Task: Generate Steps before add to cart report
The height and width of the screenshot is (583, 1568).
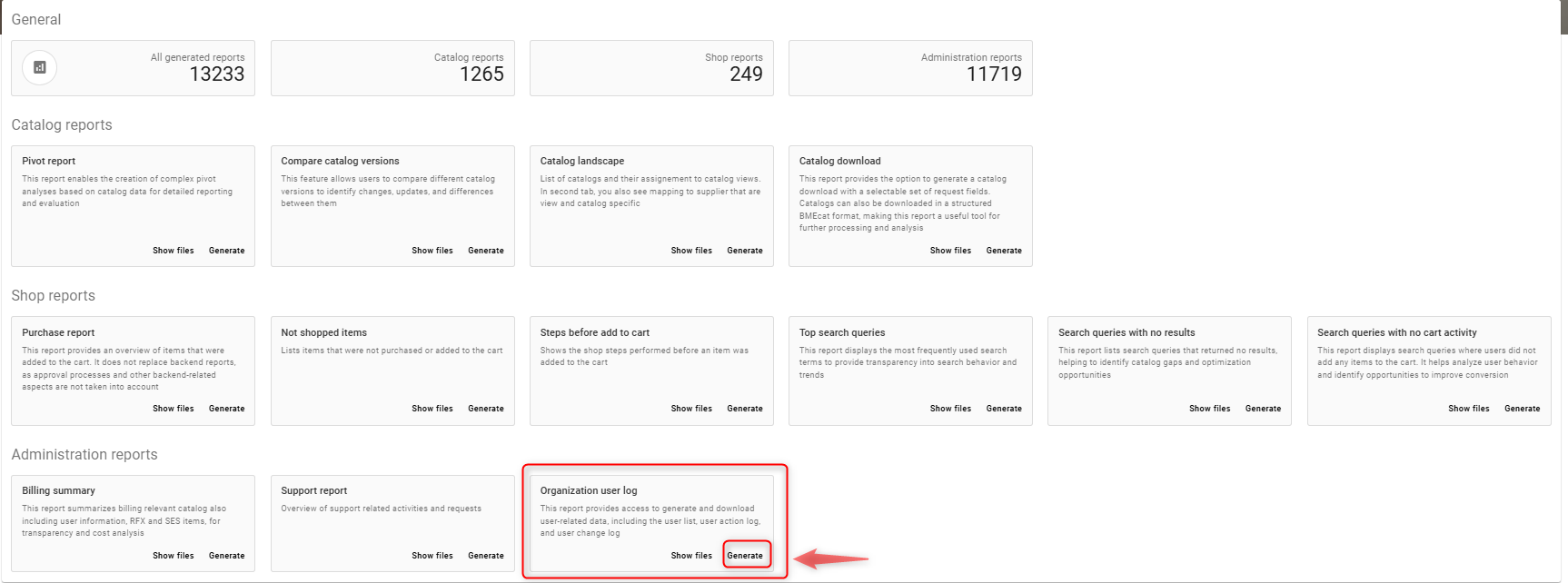Action: coord(745,409)
